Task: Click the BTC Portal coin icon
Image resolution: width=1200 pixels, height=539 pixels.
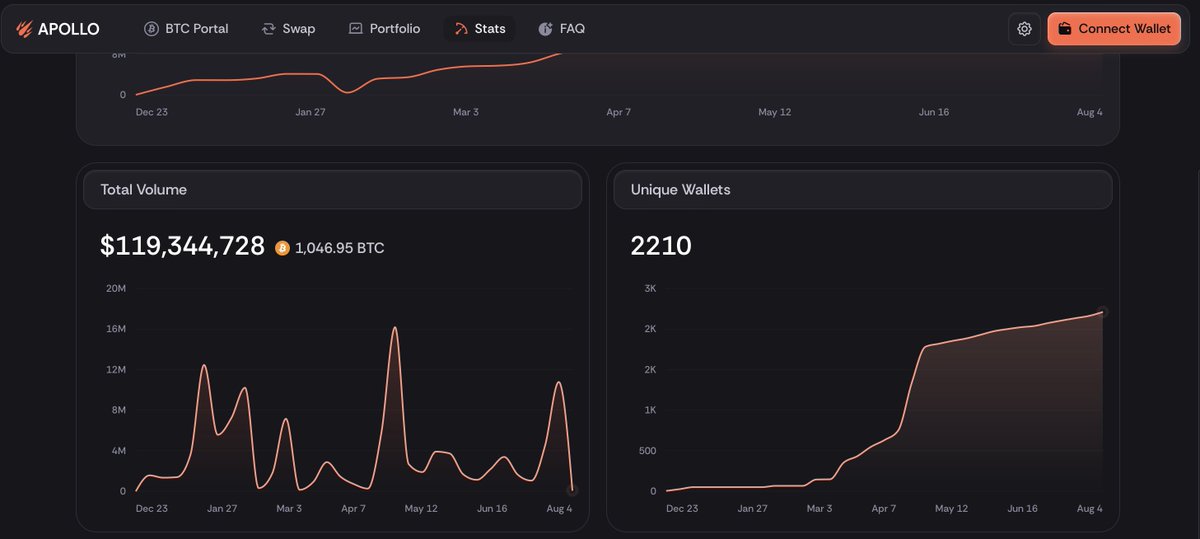Action: 152,29
